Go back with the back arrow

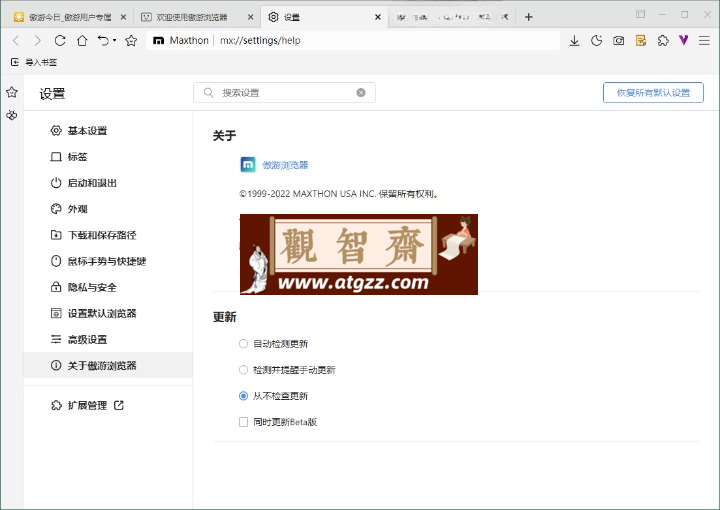(16, 41)
